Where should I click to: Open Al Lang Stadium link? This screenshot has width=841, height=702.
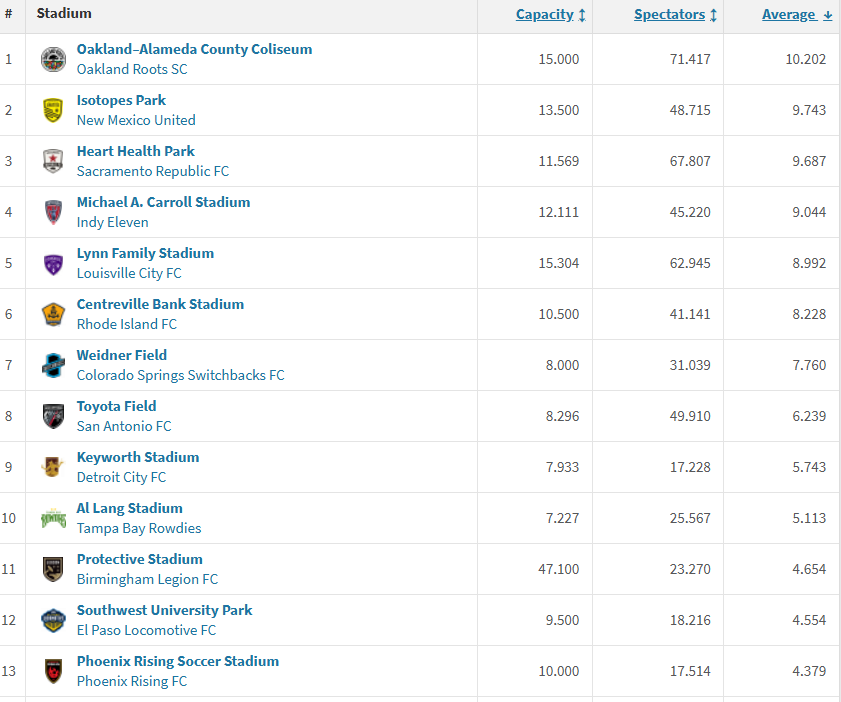[x=129, y=508]
